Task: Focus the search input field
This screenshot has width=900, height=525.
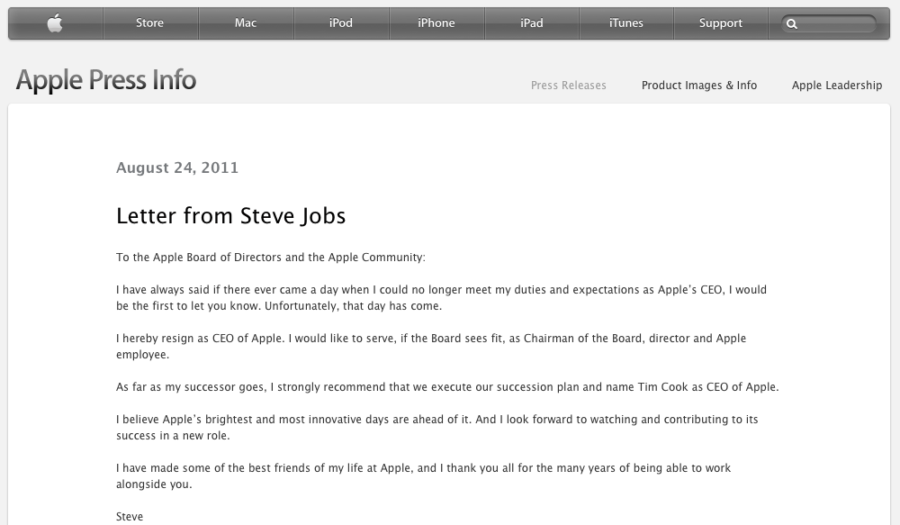Action: pyautogui.click(x=828, y=24)
